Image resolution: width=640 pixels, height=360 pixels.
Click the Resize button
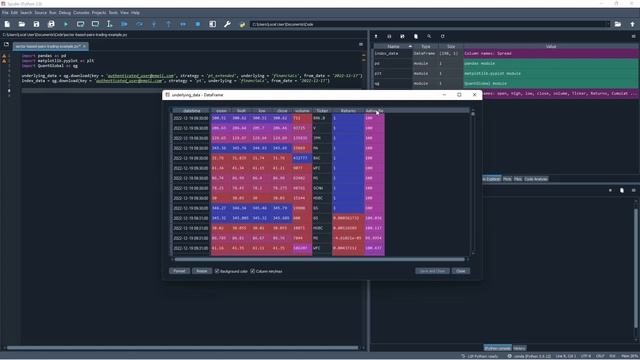point(202,271)
